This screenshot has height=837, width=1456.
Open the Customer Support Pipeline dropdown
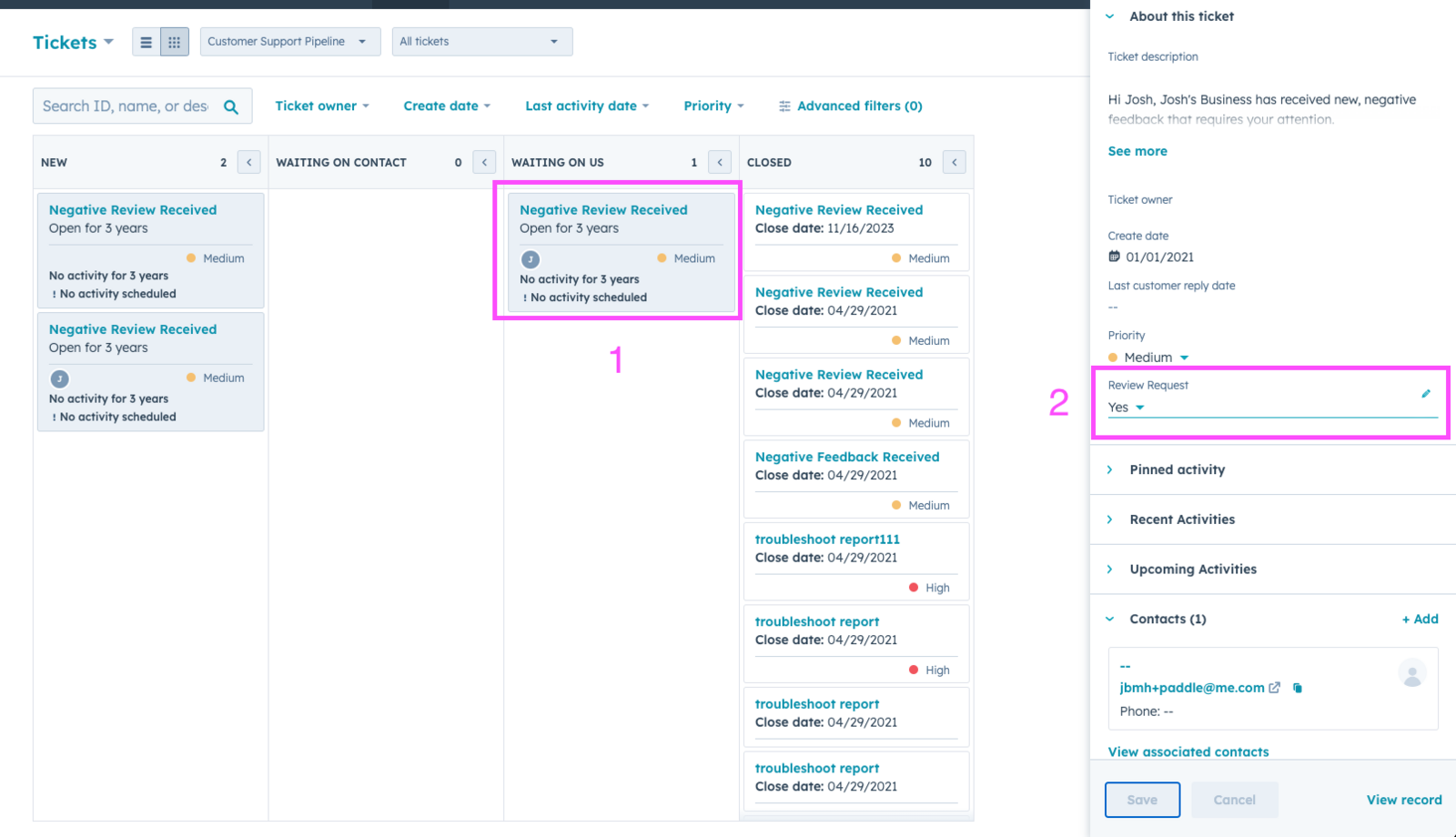(289, 42)
